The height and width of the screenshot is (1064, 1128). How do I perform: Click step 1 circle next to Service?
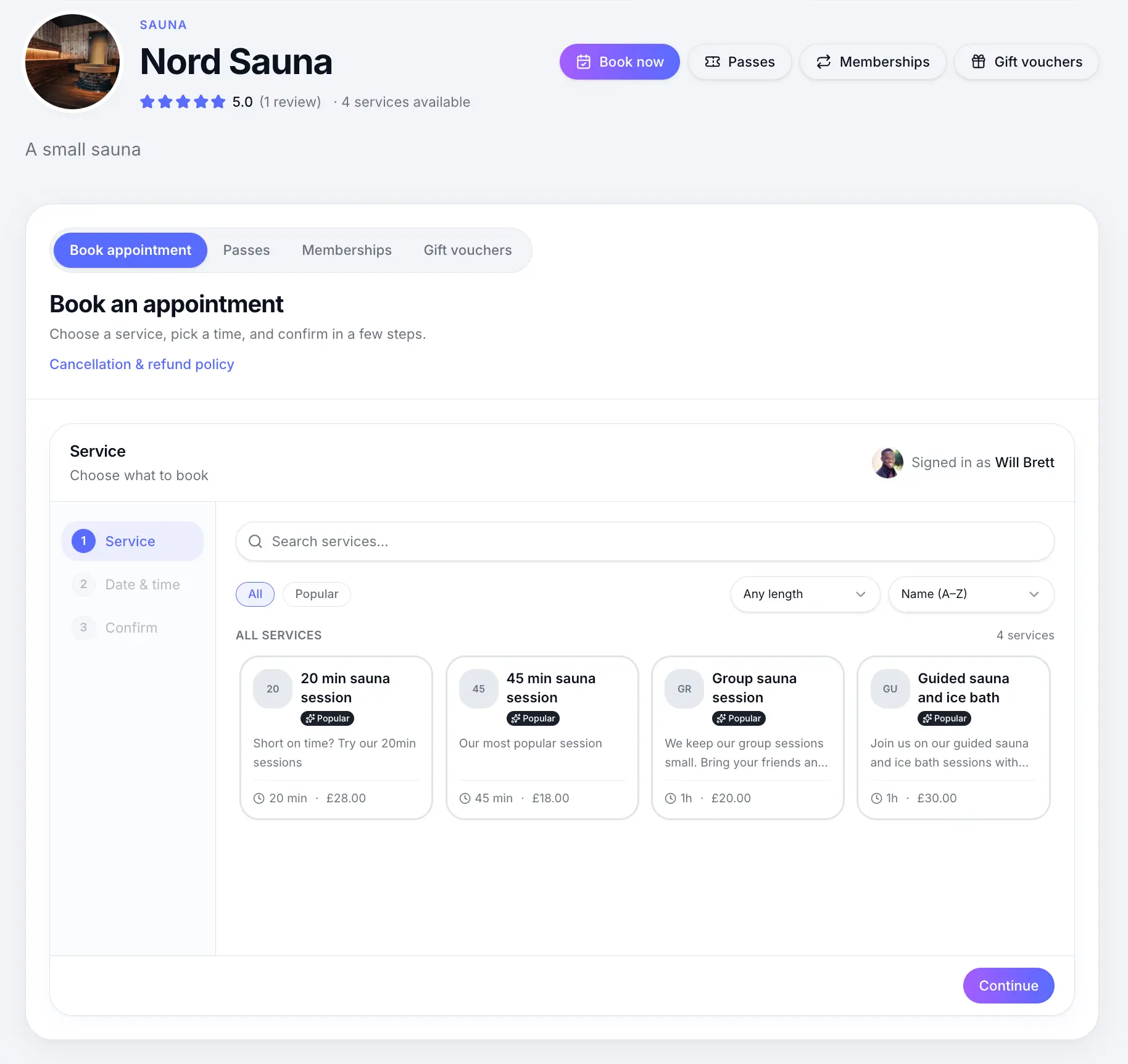84,541
